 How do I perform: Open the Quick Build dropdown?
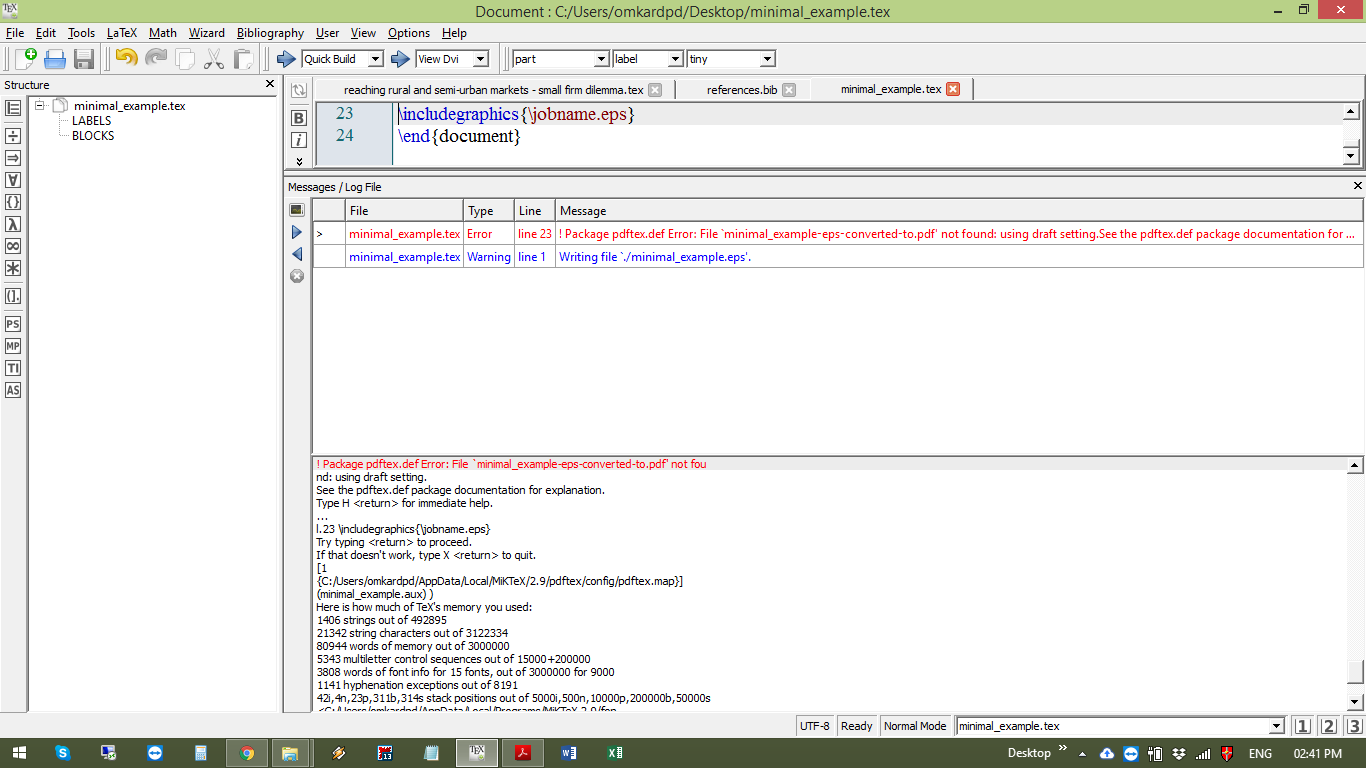click(x=375, y=59)
